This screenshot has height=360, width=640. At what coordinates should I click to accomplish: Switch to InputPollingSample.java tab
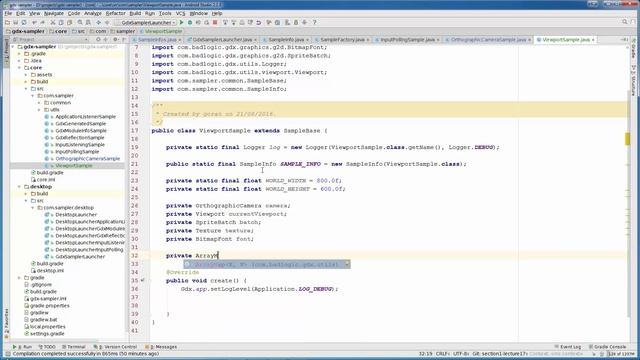[x=407, y=40]
